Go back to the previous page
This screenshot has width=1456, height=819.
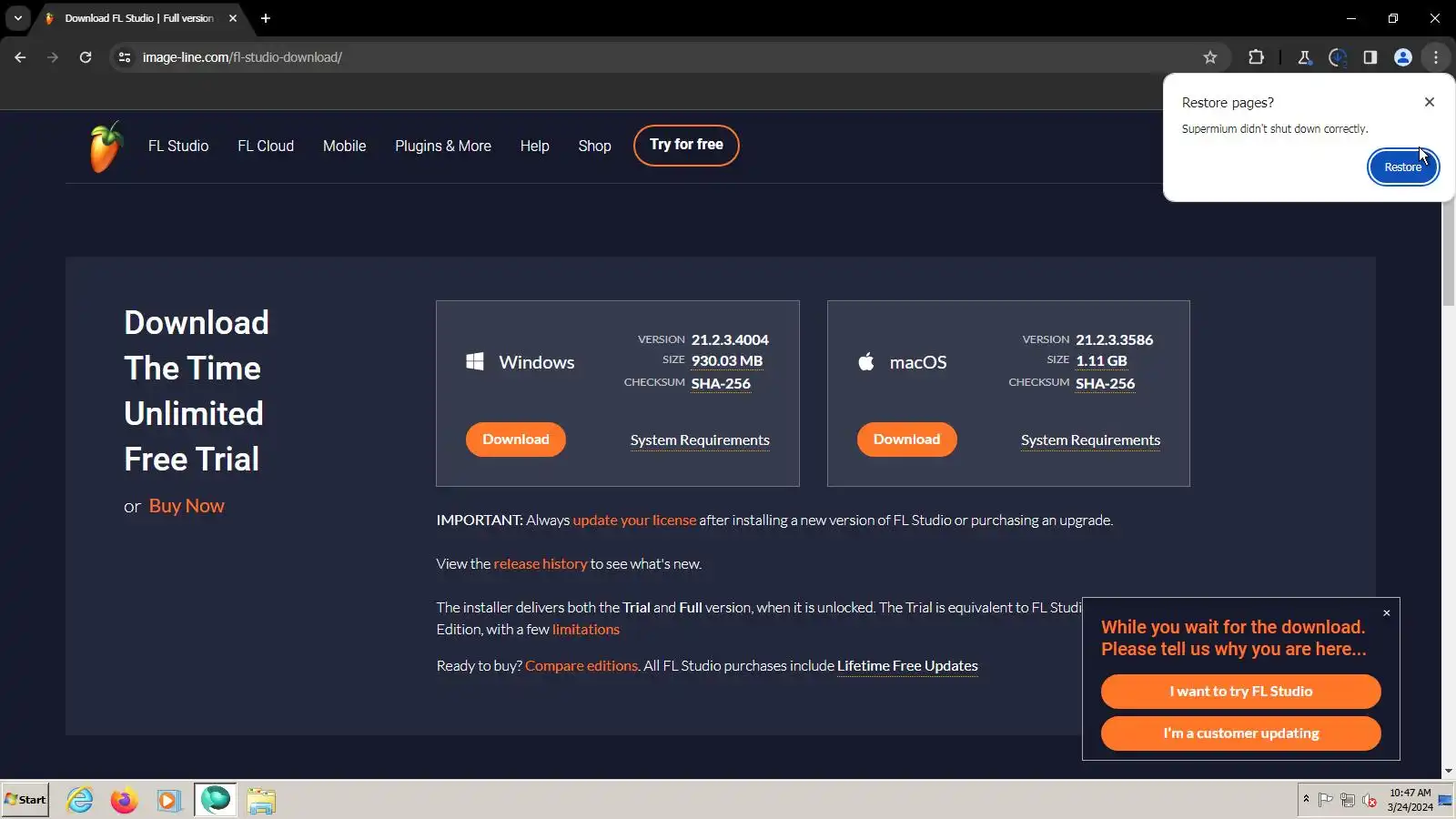[x=20, y=57]
